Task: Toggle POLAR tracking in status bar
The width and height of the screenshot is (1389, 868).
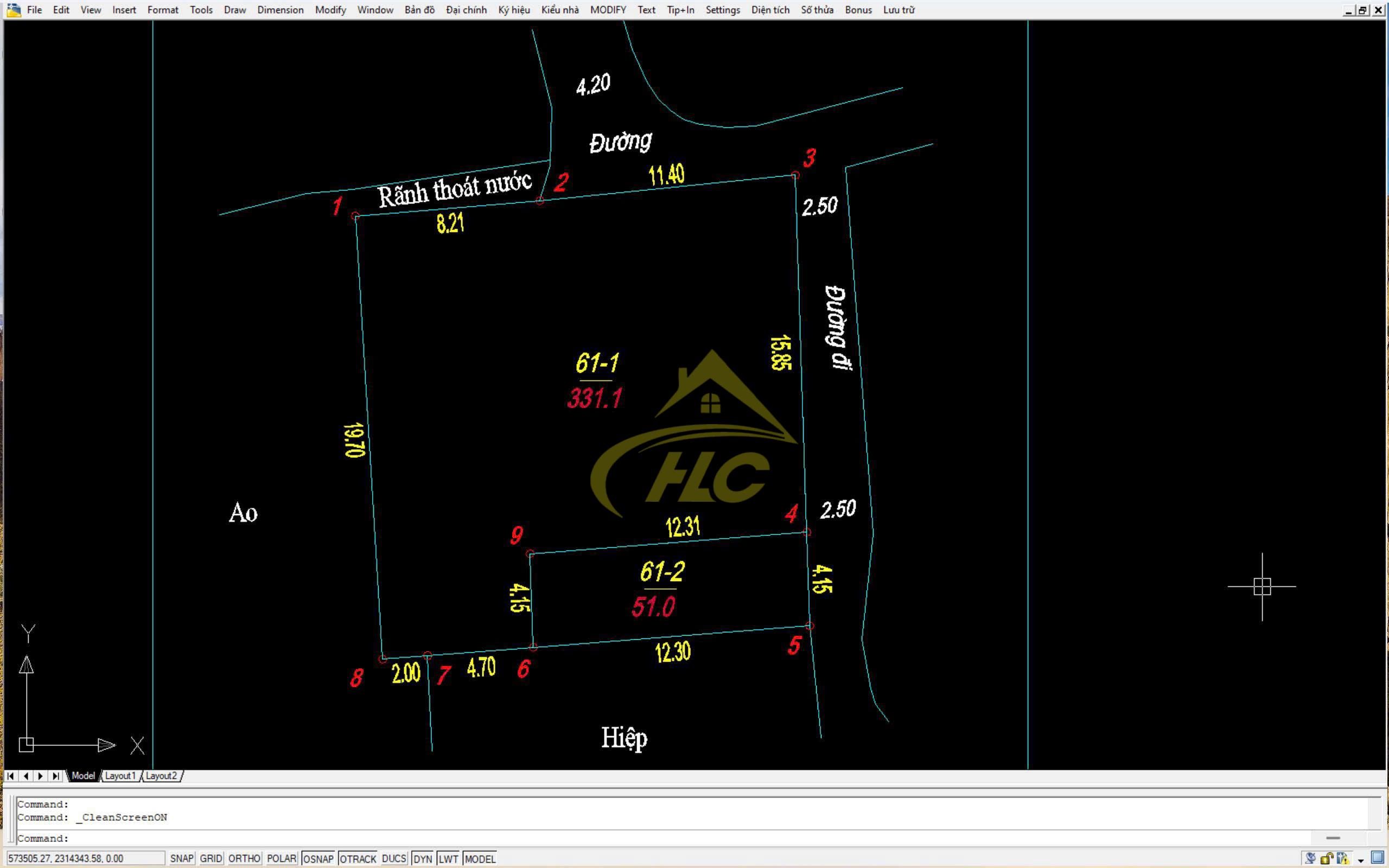Action: (281, 858)
